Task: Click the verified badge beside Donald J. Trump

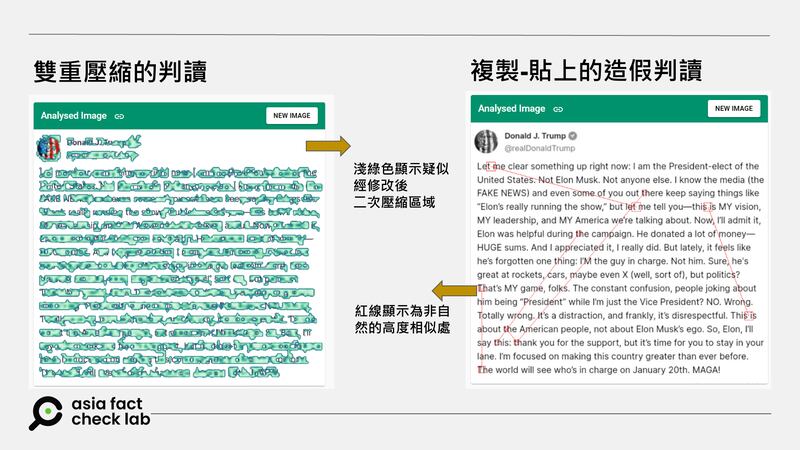Action: click(574, 136)
